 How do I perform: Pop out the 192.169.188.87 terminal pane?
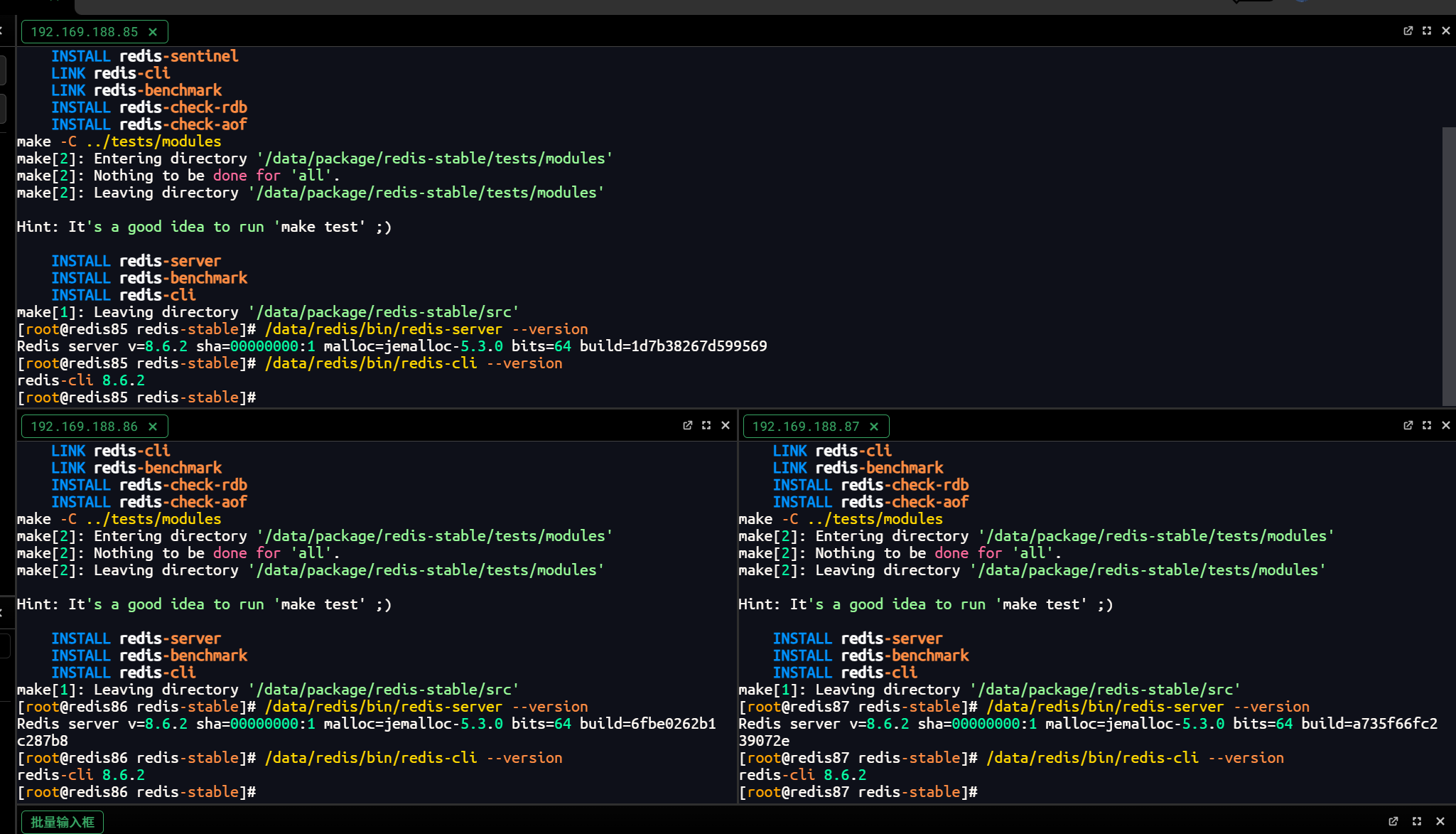1408,425
